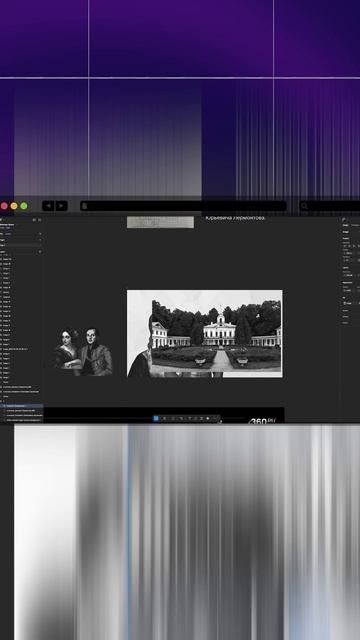
Task: Click the search field with magnifier icon
Action: point(329,206)
